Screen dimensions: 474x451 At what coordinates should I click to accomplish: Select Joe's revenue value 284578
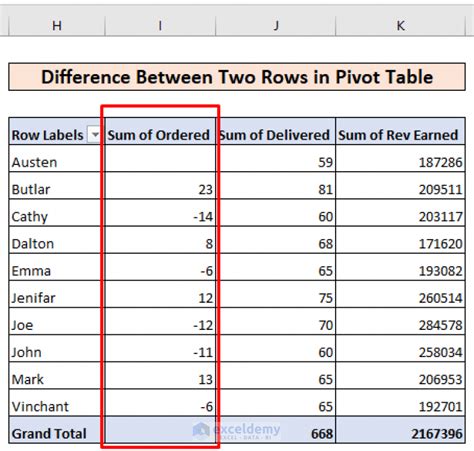(x=400, y=321)
